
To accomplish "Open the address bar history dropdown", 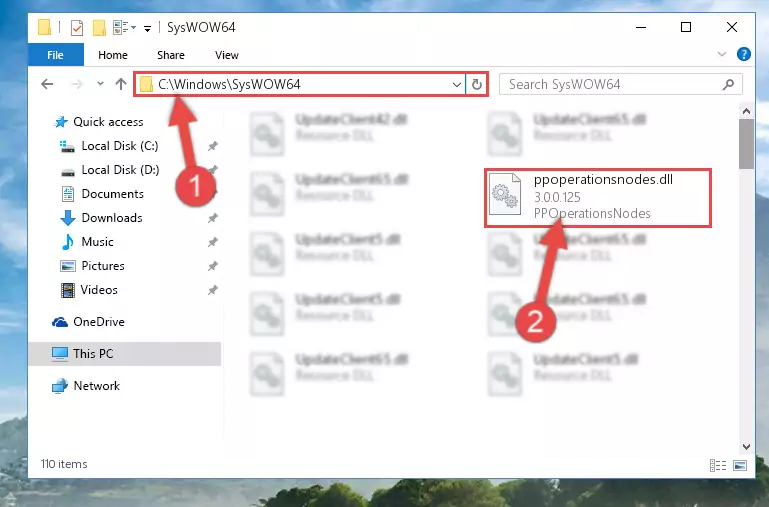I will click(x=457, y=84).
